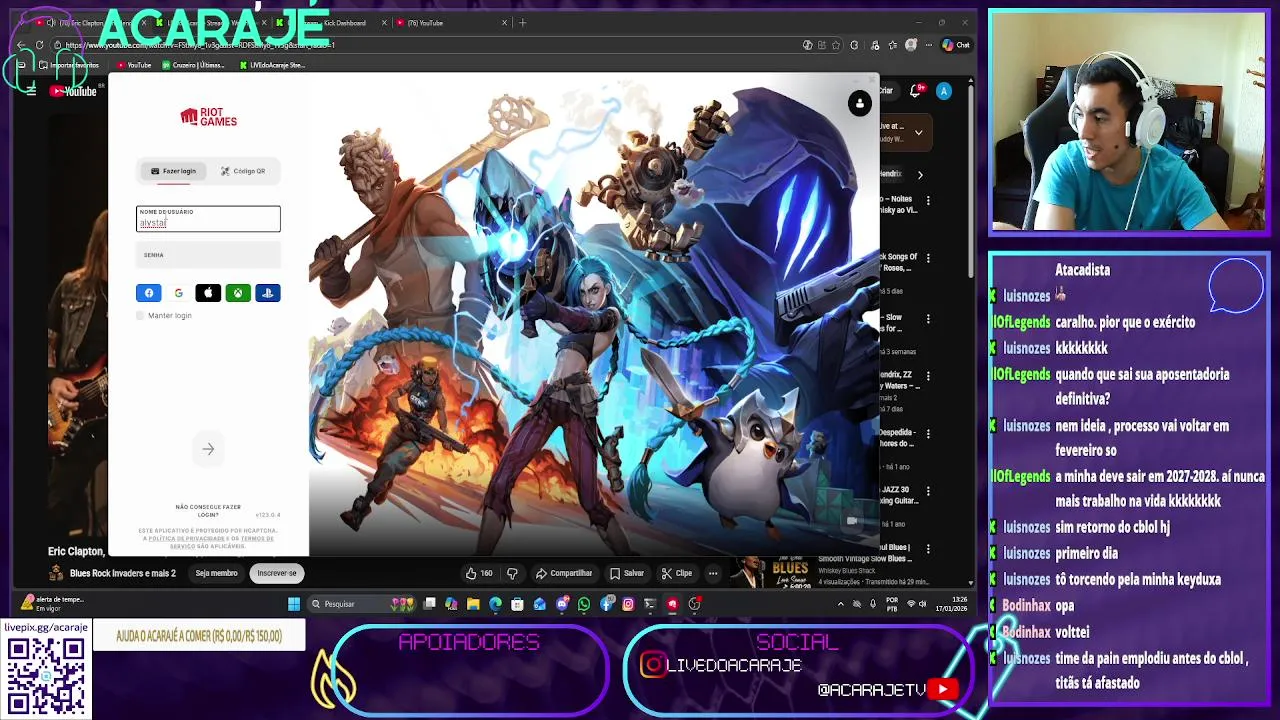
Task: Open File Explorer from the taskbar
Action: (473, 604)
